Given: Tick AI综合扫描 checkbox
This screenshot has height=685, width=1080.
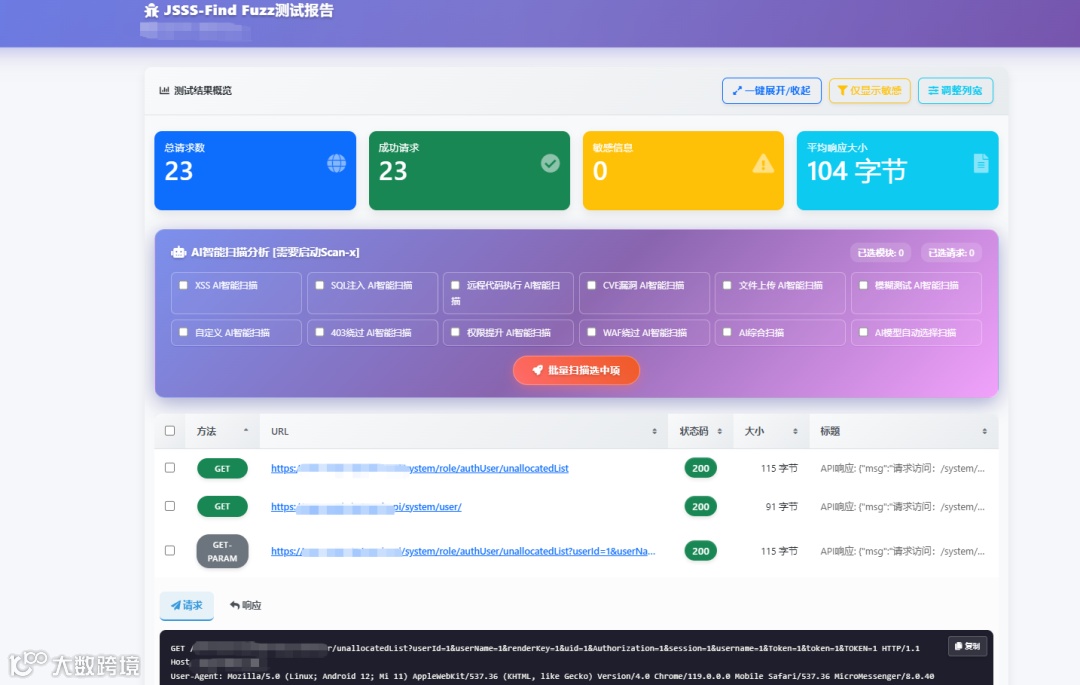Looking at the screenshot, I should 727,332.
